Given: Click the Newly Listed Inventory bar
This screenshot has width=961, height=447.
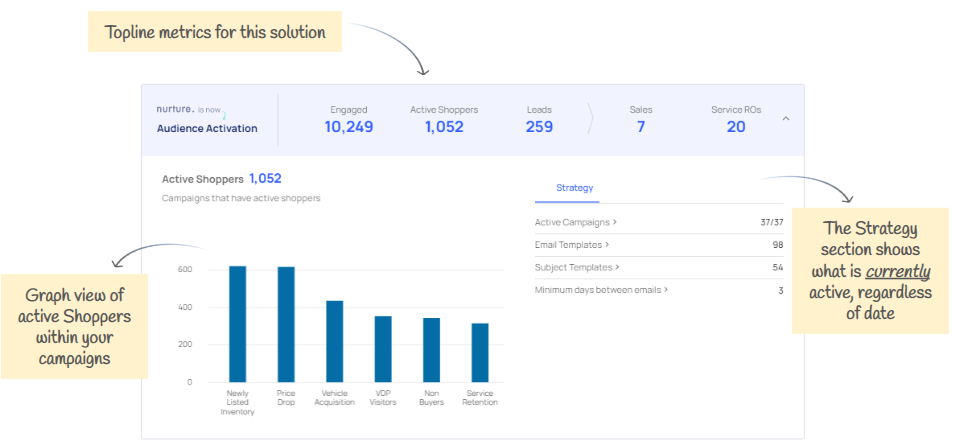Looking at the screenshot, I should 237,324.
